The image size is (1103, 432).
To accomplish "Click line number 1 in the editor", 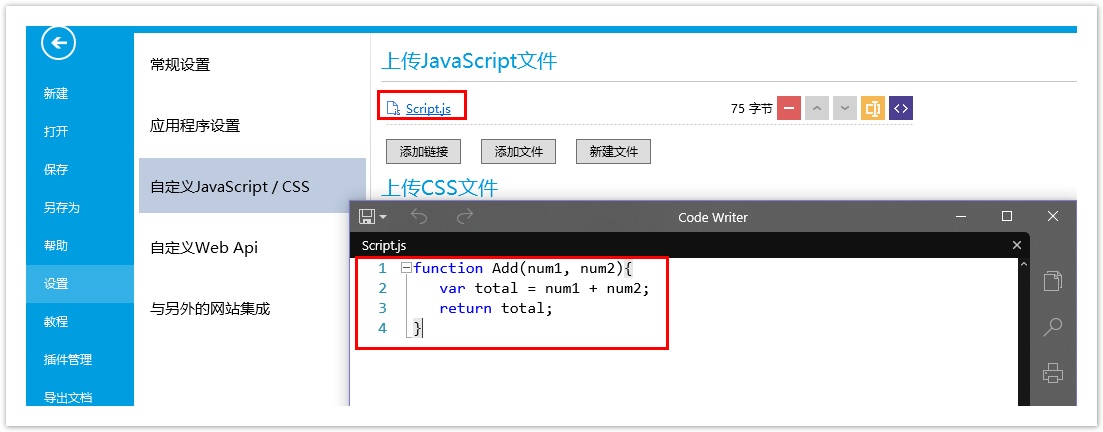I will click(x=383, y=268).
